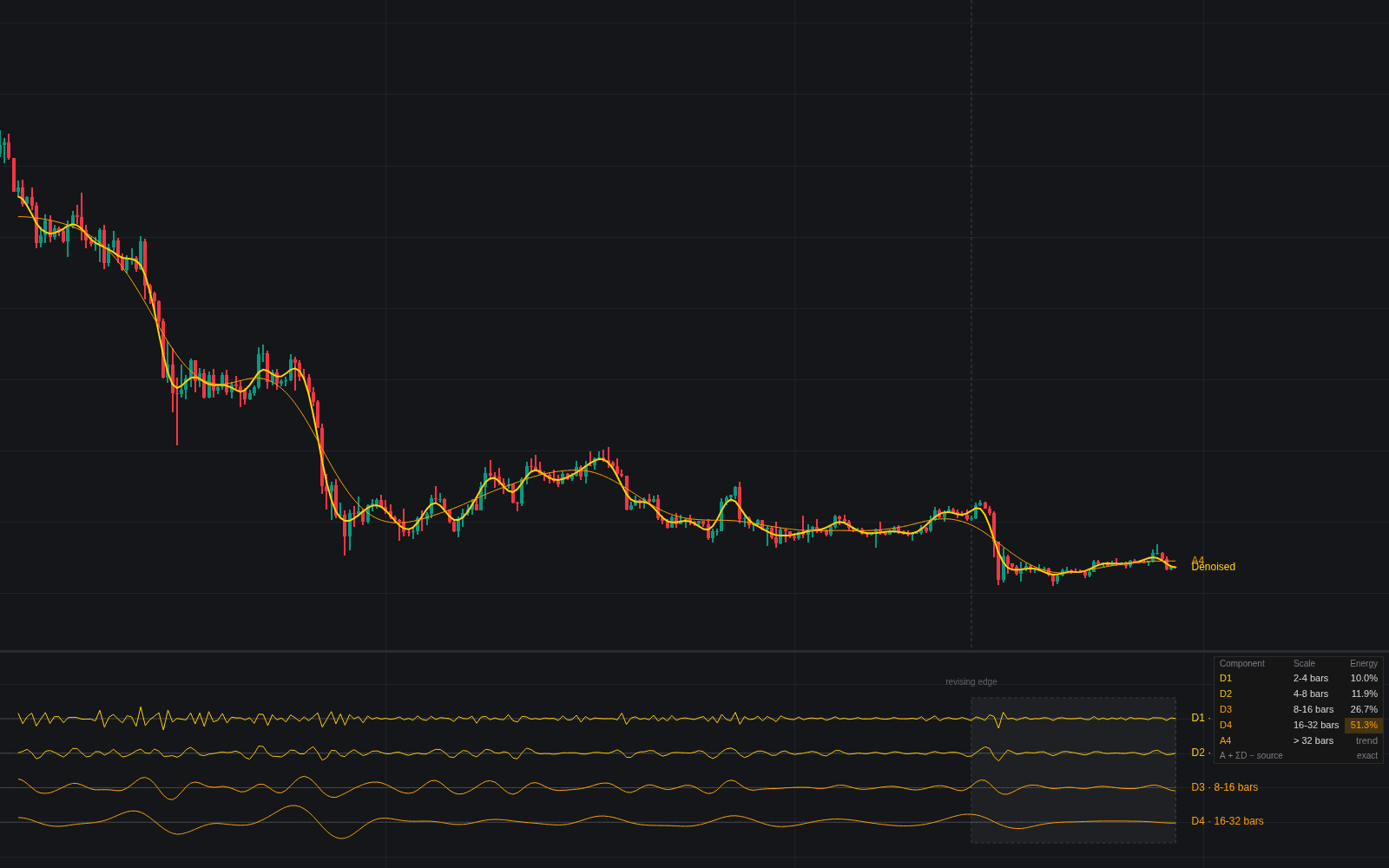1389x868 pixels.
Task: Select the D3 row name in the legend table
Action: pyautogui.click(x=1226, y=709)
